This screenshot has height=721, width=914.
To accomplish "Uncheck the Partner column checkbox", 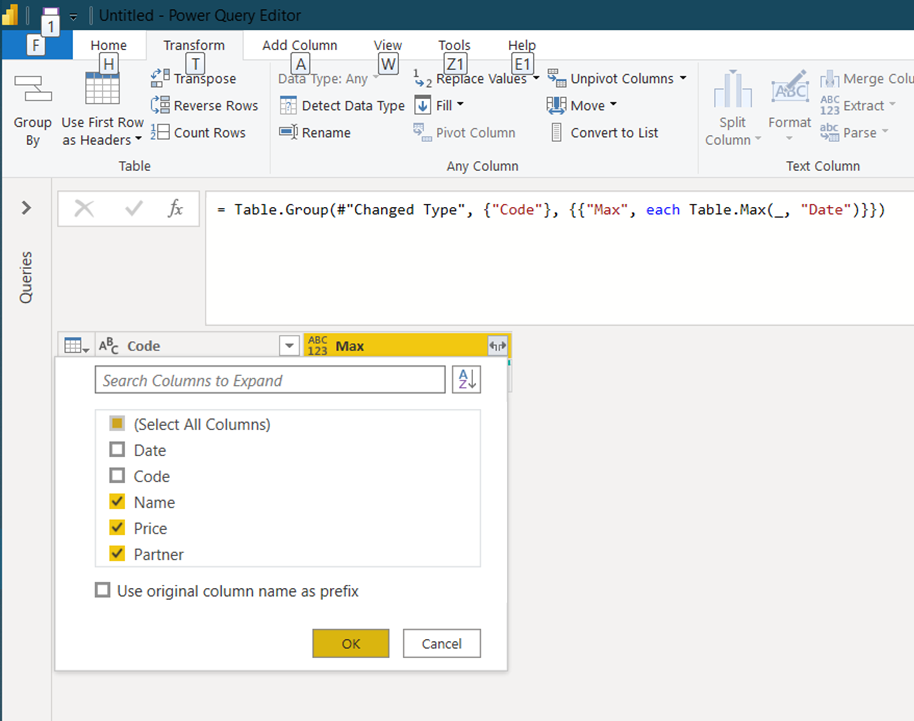I will [x=117, y=554].
